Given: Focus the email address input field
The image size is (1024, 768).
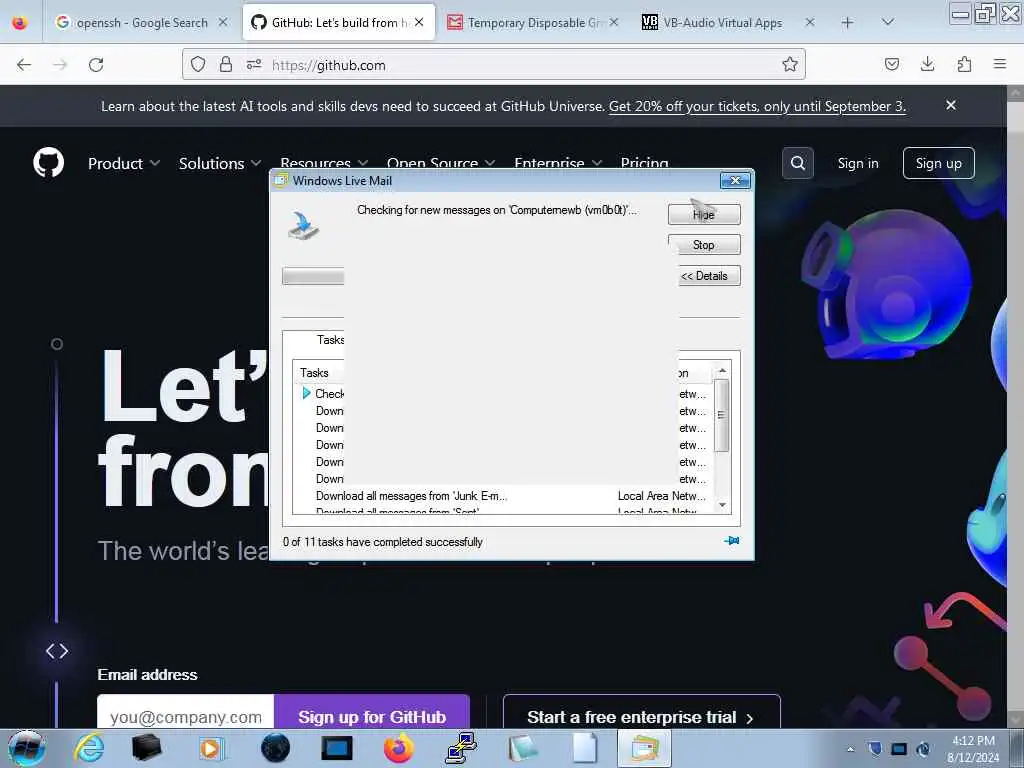Looking at the screenshot, I should [185, 712].
